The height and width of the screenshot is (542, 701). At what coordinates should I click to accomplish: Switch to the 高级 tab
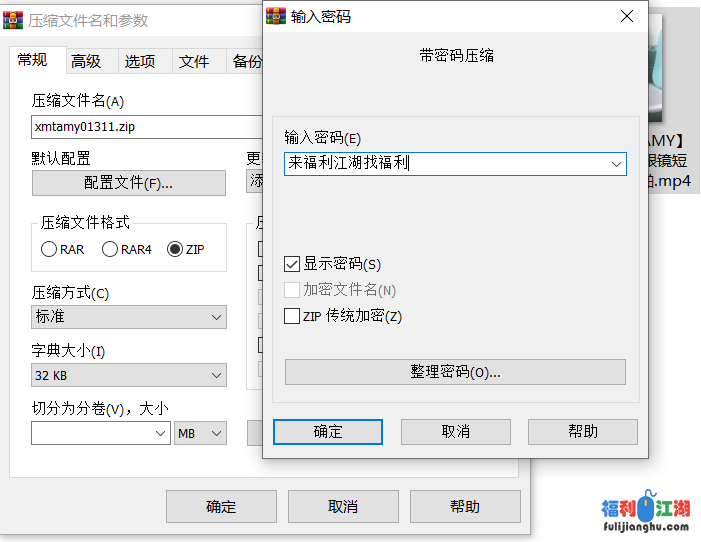point(86,61)
